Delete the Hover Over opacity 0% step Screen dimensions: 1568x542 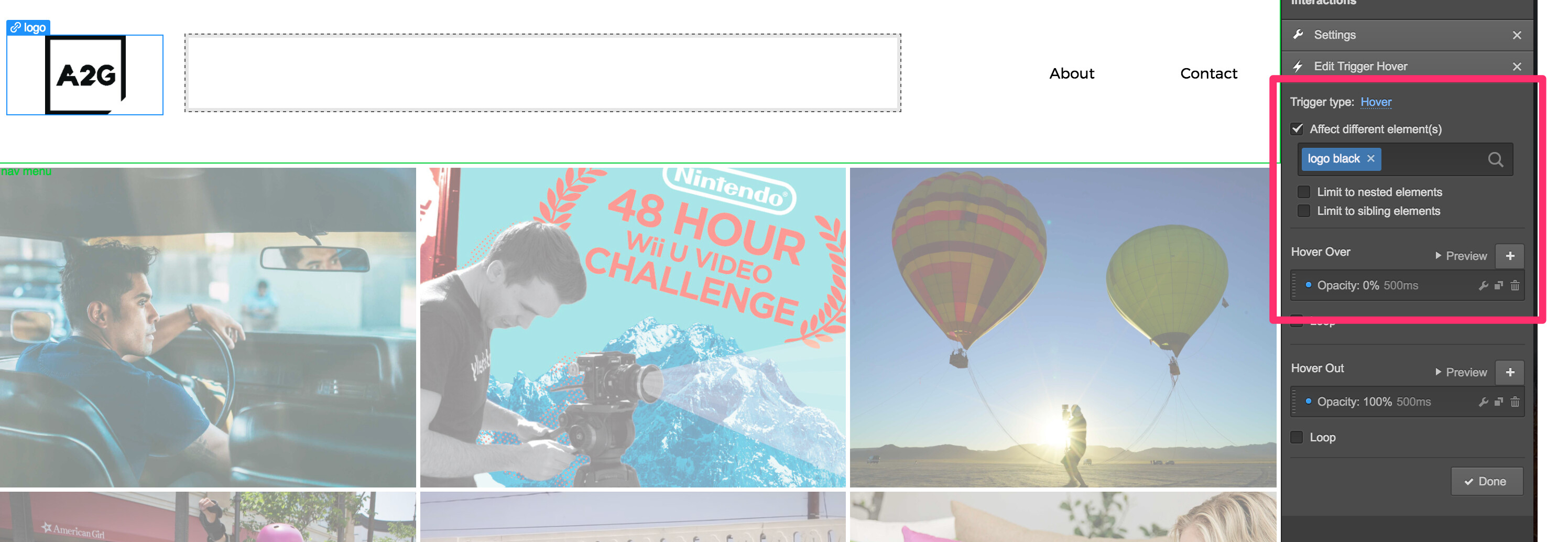(x=1515, y=285)
